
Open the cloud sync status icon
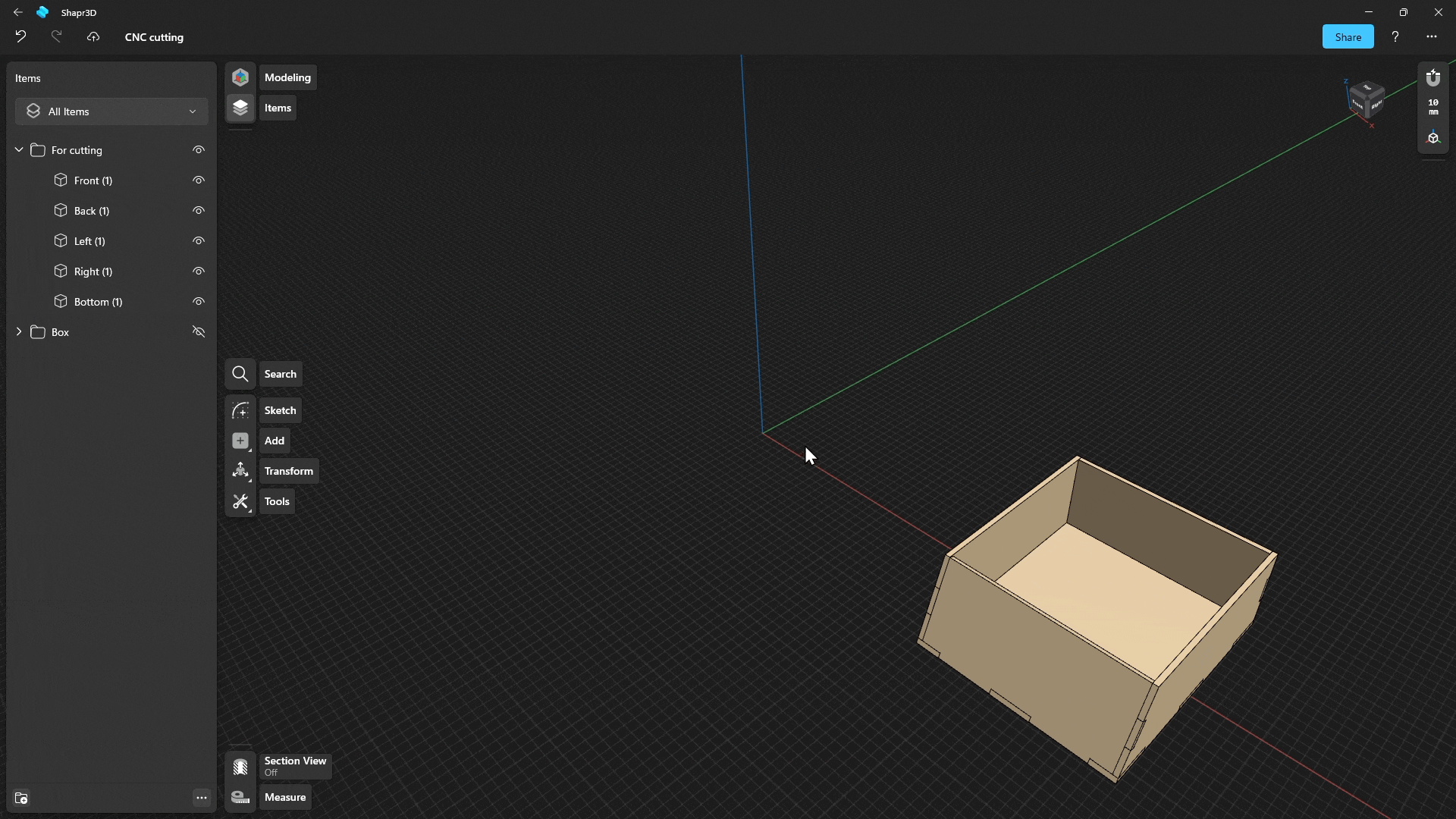click(x=93, y=36)
